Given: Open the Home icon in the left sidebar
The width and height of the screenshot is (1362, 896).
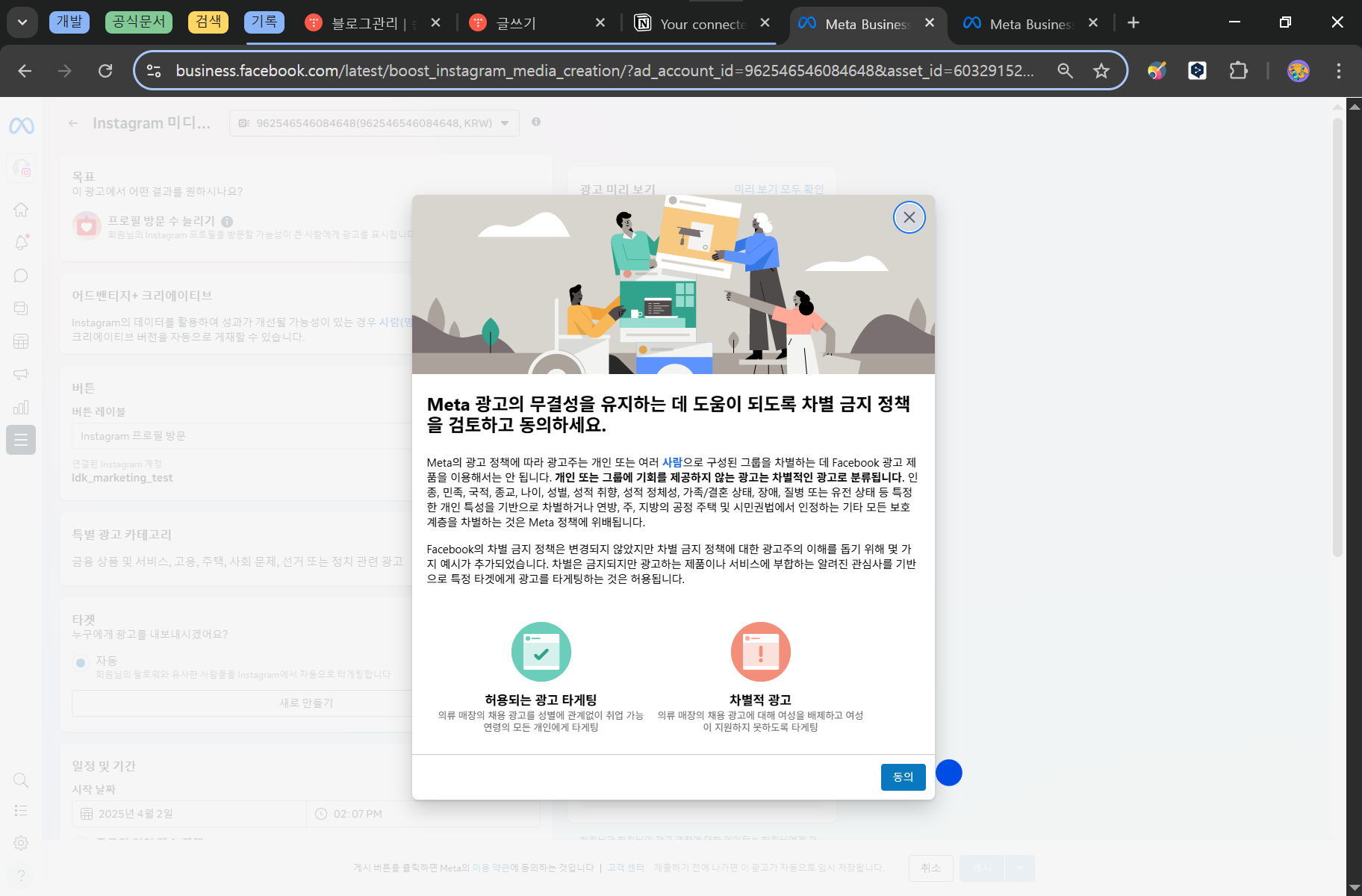Looking at the screenshot, I should (21, 210).
